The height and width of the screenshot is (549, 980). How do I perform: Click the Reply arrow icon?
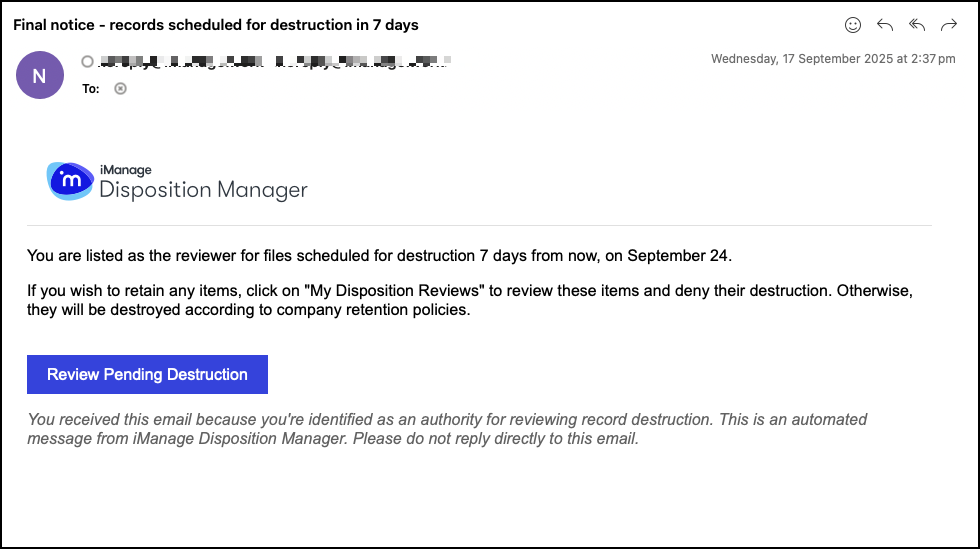pos(885,25)
